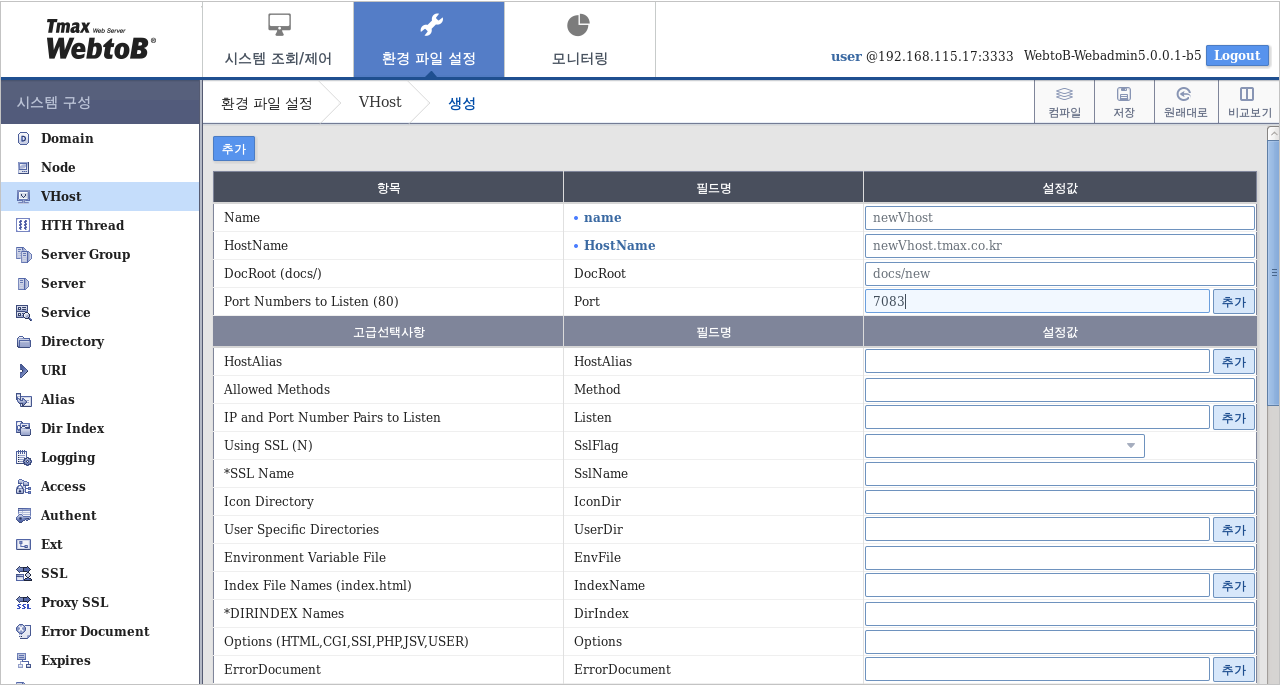Click the Options input field
Screen dimensions: 1282x690
pyautogui.click(x=1059, y=642)
